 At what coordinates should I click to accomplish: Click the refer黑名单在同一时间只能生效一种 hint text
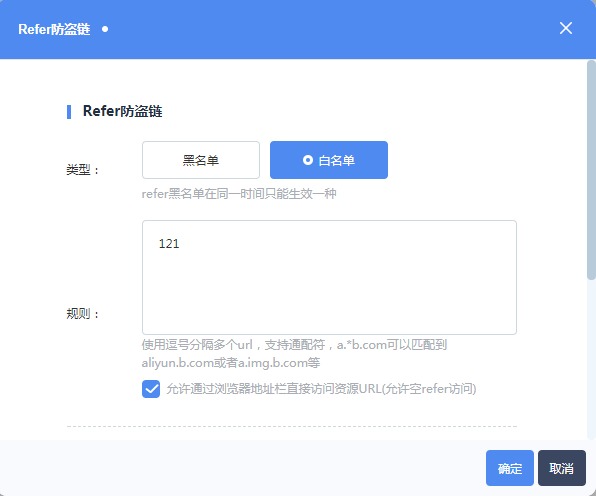click(239, 194)
